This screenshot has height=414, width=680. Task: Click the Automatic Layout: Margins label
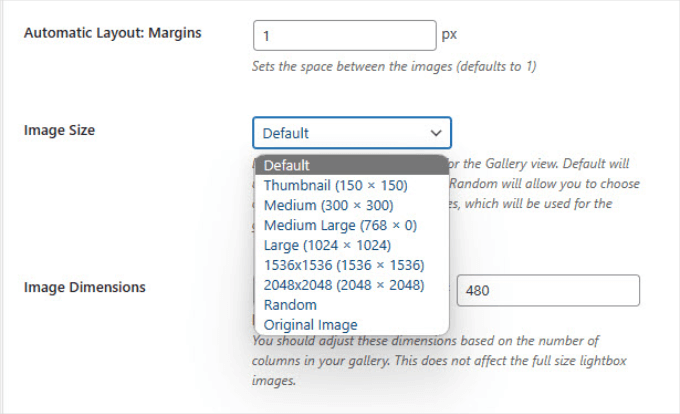click(112, 33)
